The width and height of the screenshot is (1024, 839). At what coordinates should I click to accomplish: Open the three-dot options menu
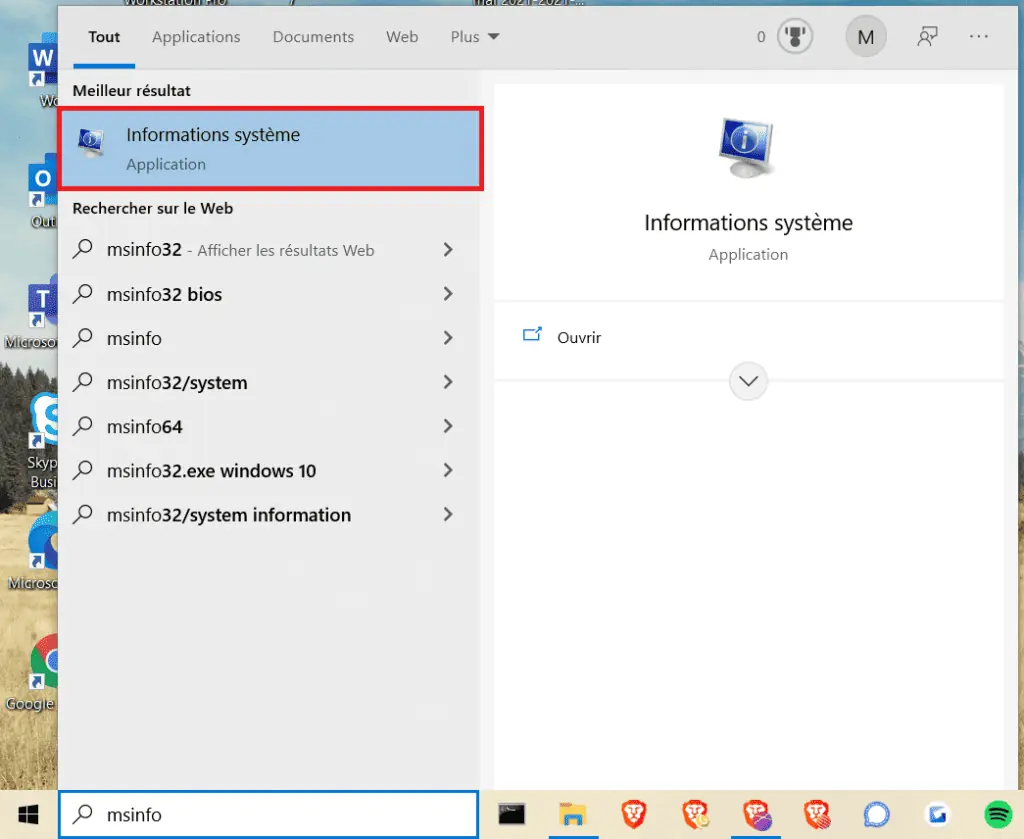(979, 37)
